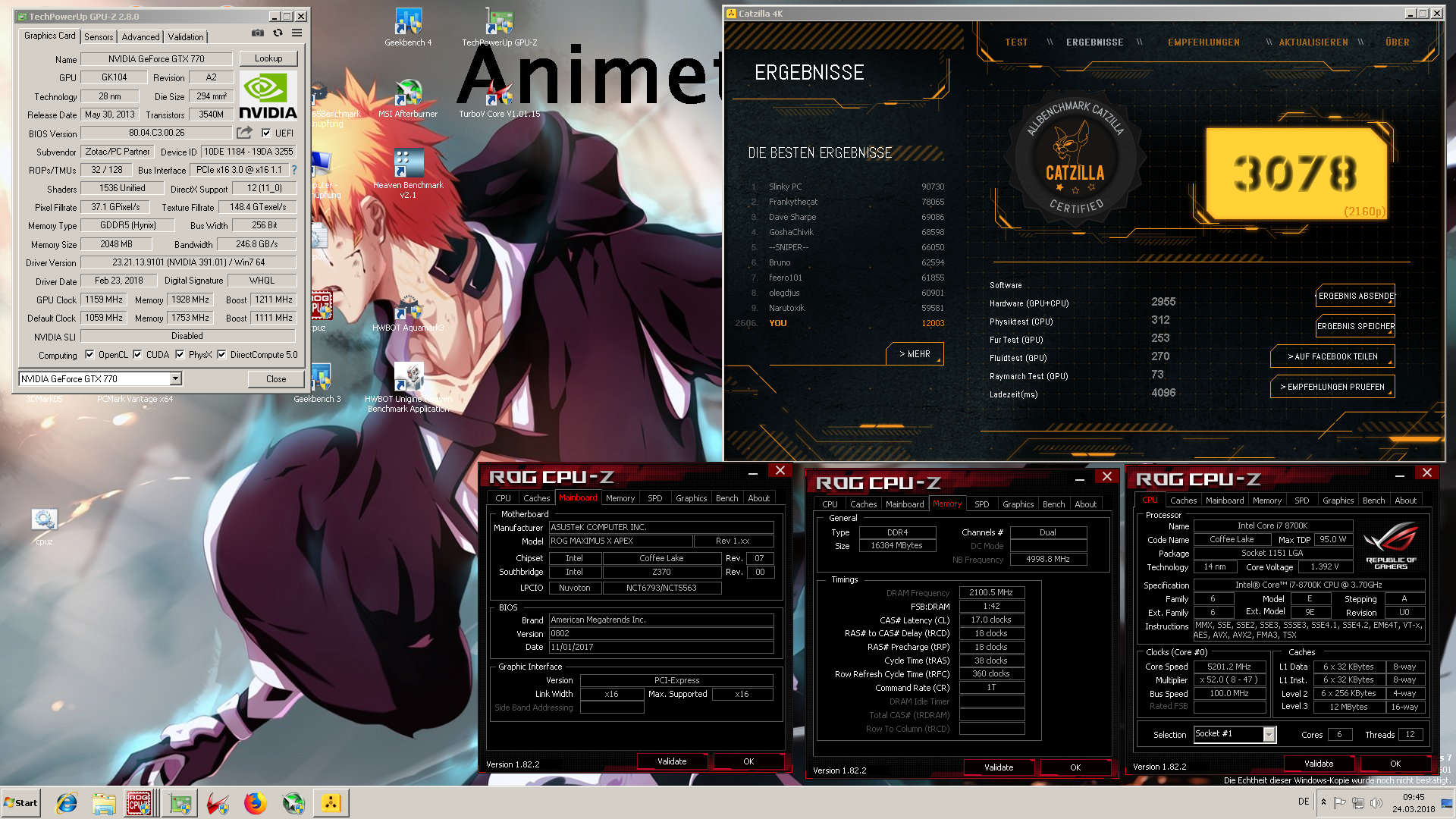Click the Action Center flag tray icon
Image resolution: width=1456 pixels, height=819 pixels.
[x=1340, y=802]
